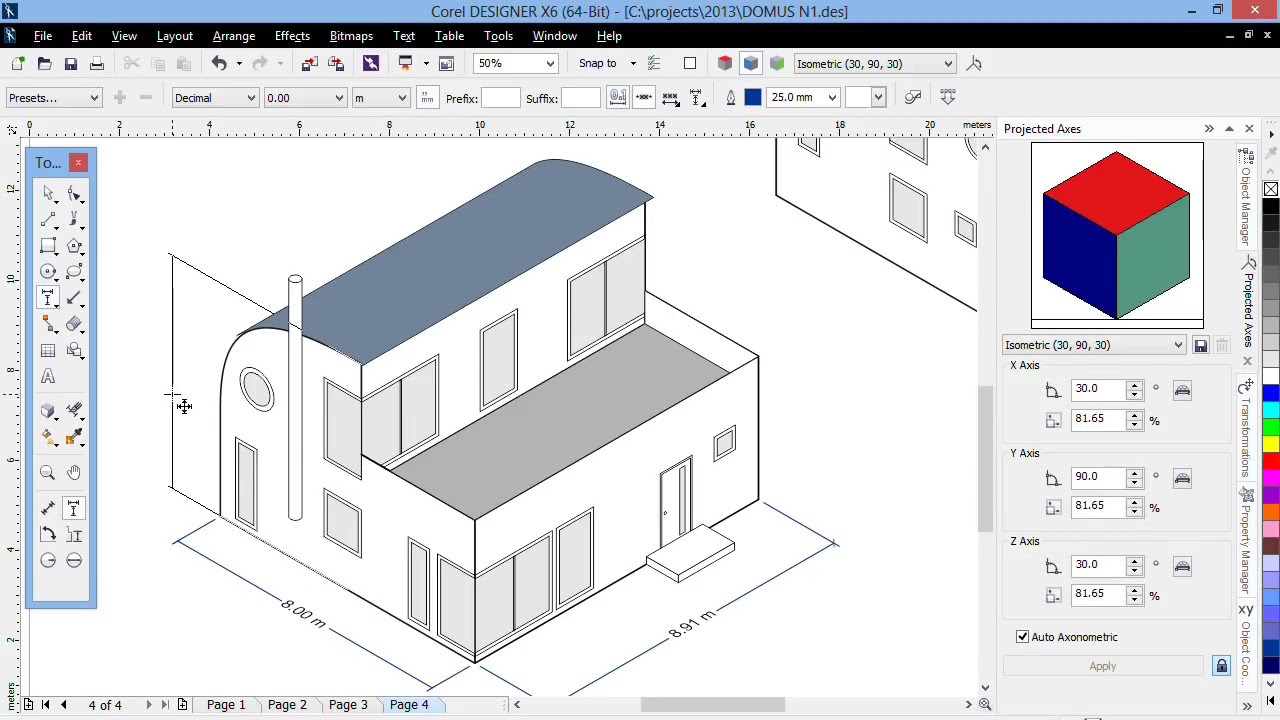Click X Axis view-from-plane icon

click(1182, 391)
